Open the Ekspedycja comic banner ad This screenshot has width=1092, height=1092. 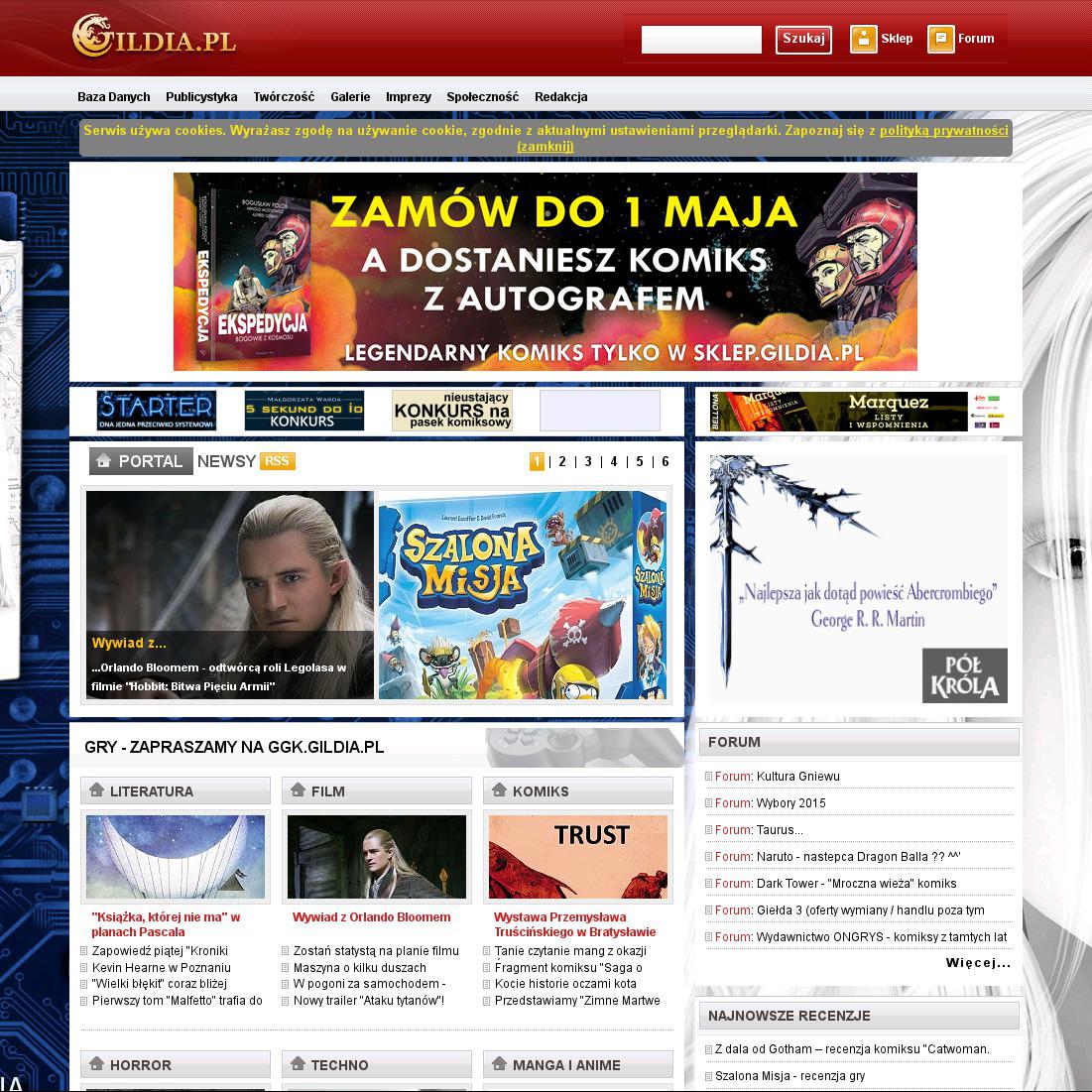pos(546,272)
